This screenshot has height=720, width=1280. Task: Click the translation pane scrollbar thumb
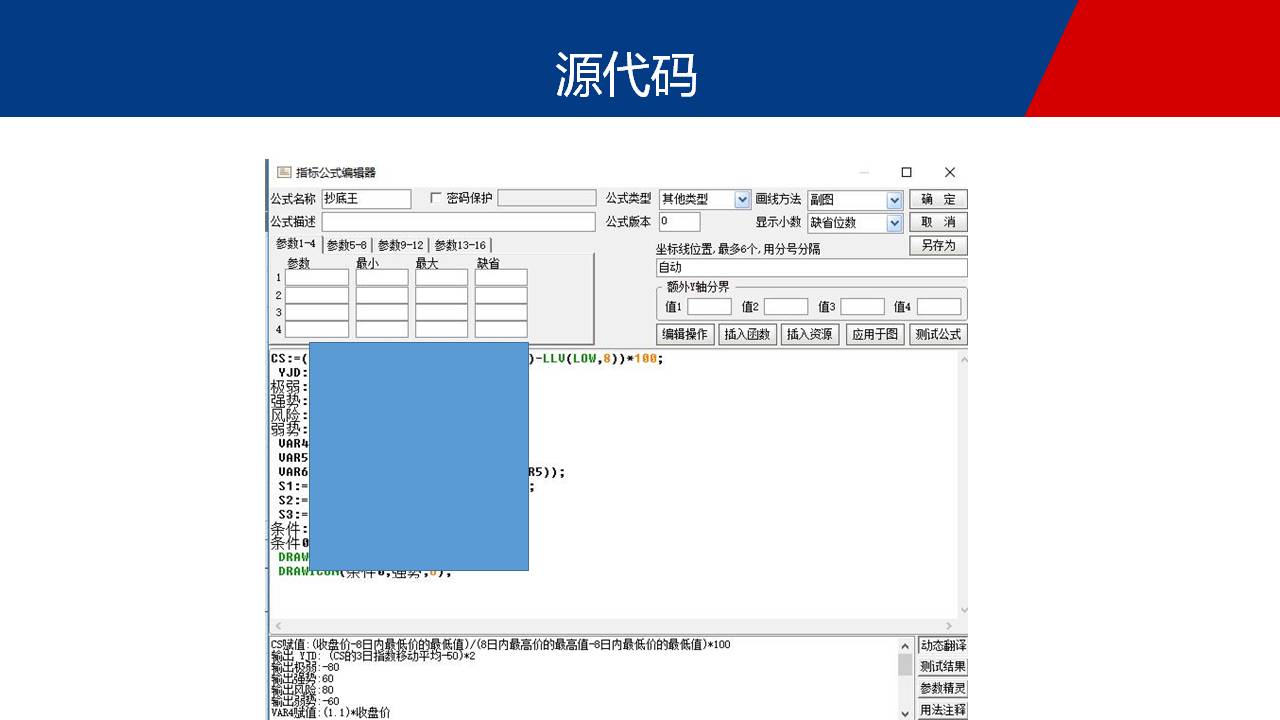pos(906,666)
